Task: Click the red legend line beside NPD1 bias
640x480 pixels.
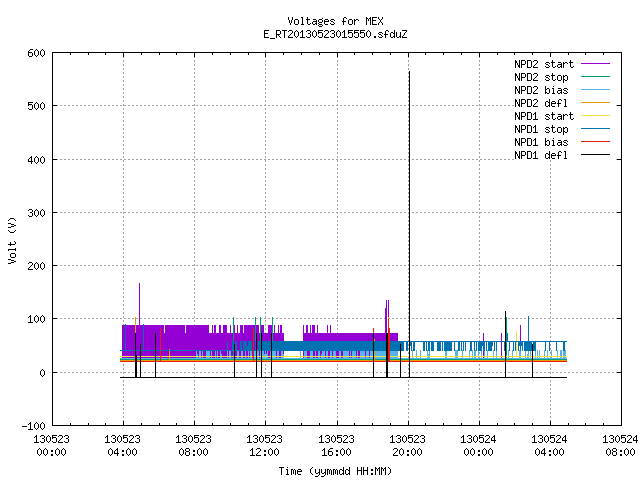Action: click(x=596, y=142)
